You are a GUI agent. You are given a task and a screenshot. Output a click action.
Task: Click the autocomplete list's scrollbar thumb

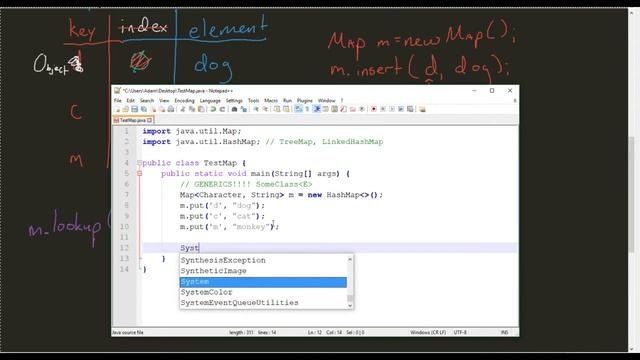[350, 298]
